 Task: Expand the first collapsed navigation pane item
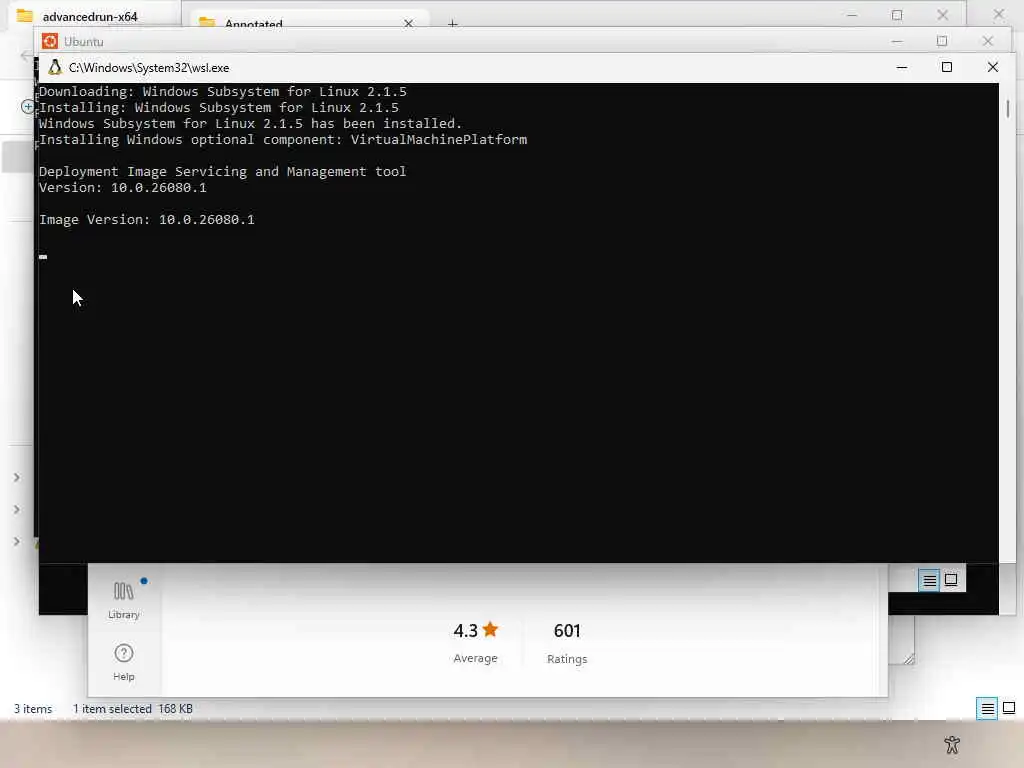point(17,477)
